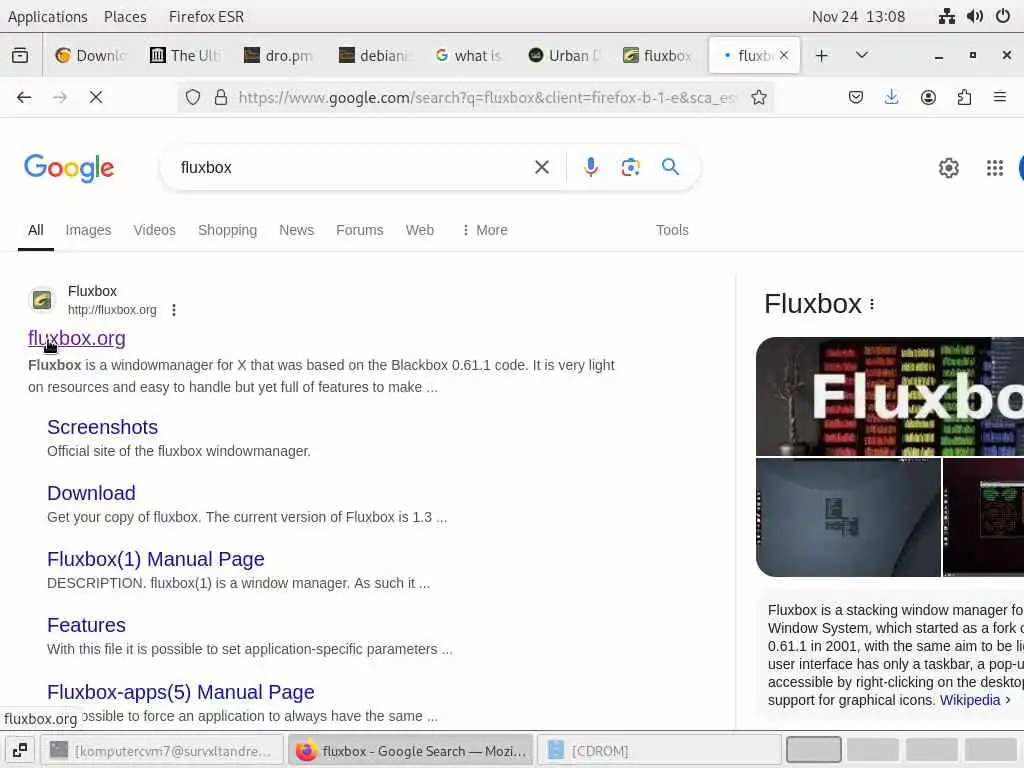Switch to the Videos results tab

pos(154,230)
